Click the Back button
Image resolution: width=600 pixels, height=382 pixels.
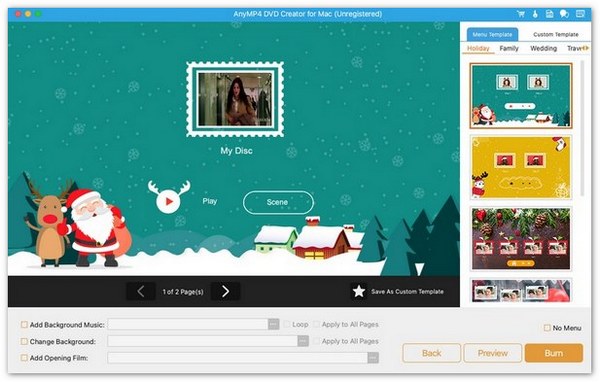[x=431, y=353]
